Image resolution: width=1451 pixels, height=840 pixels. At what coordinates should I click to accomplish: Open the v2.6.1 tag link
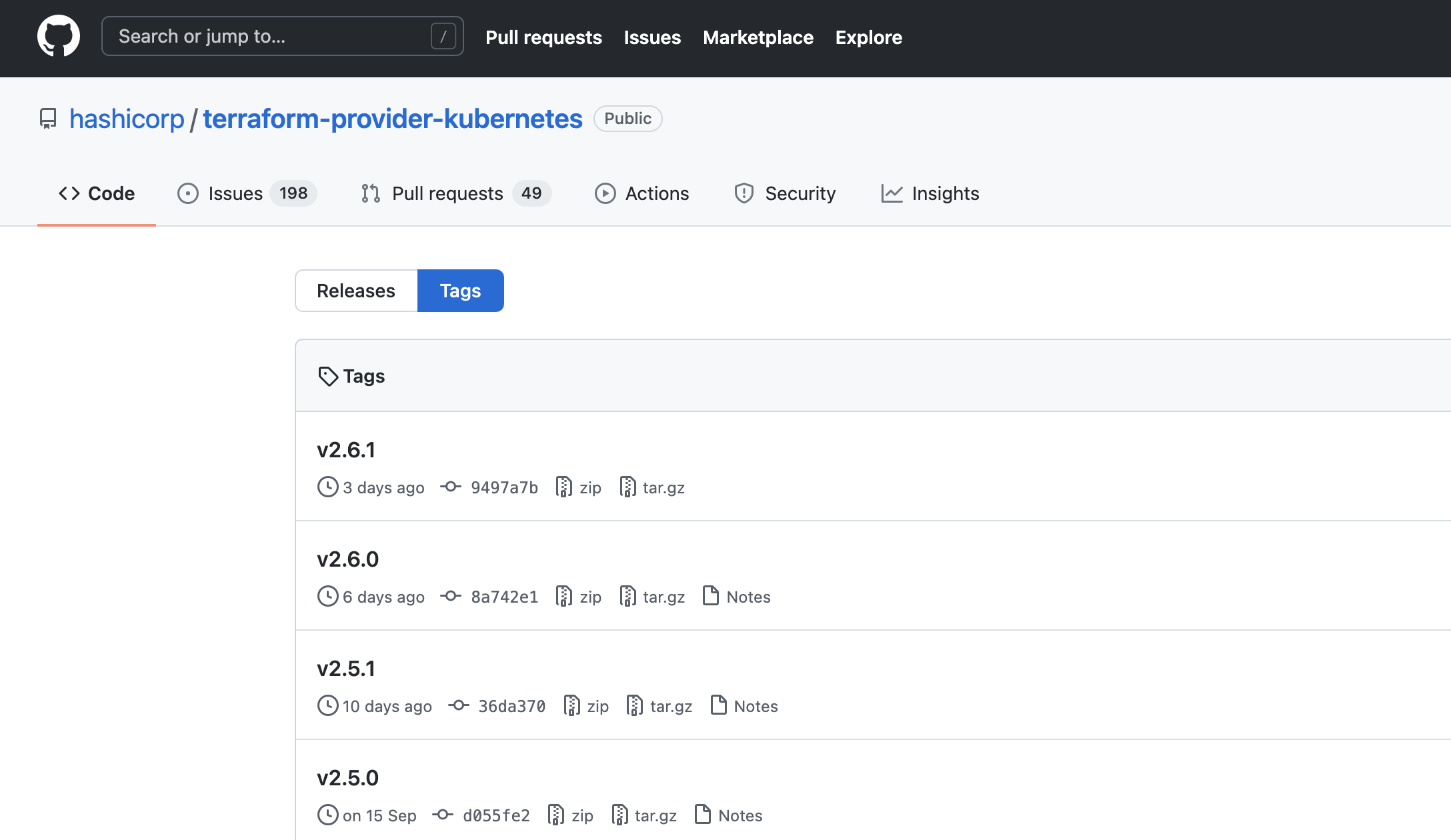pos(345,449)
